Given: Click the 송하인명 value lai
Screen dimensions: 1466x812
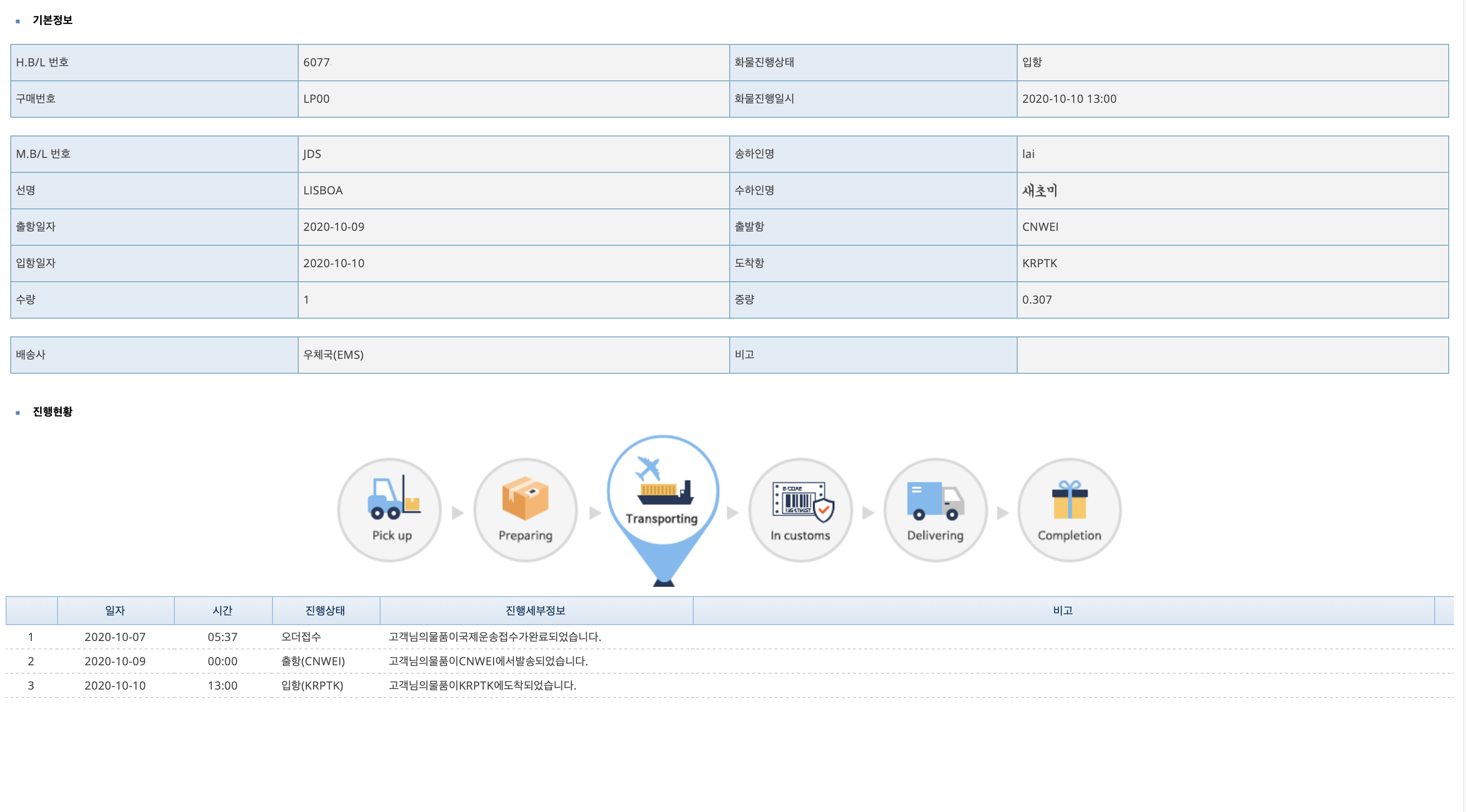Looking at the screenshot, I should coord(1028,154).
